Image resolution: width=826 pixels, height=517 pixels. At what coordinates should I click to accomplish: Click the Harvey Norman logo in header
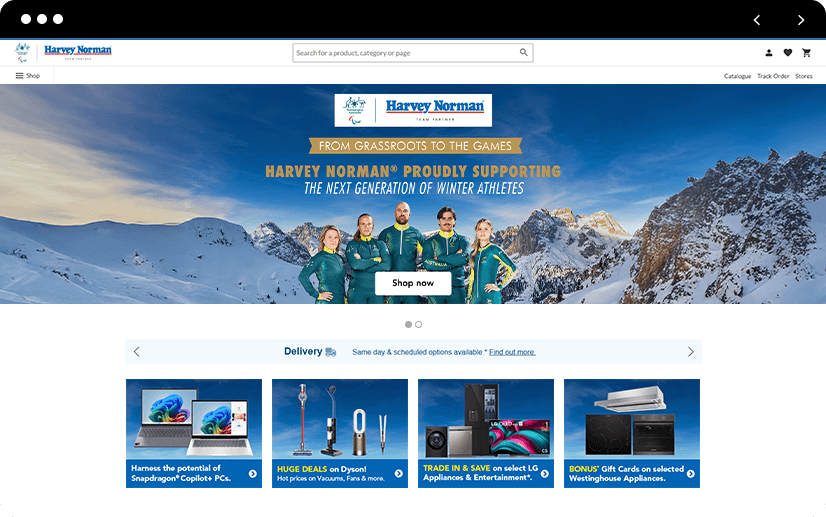78,51
